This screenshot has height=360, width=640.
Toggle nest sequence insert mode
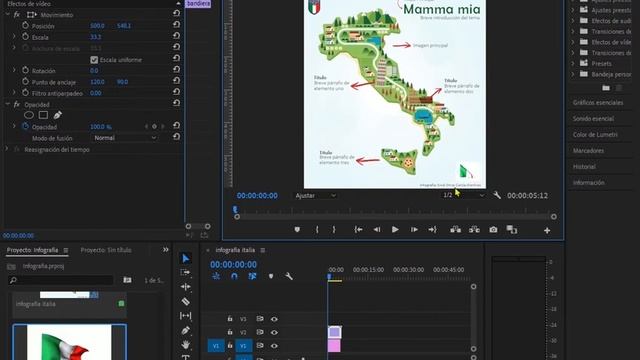coord(216,276)
